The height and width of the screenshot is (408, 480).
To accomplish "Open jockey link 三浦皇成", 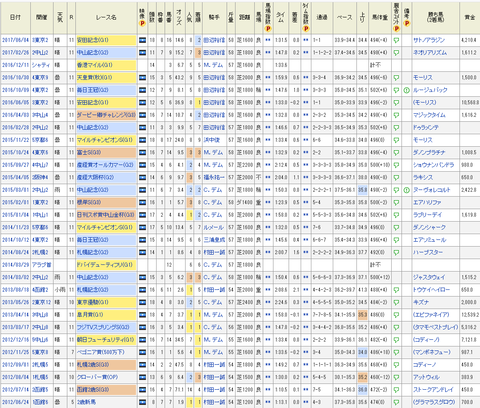I will (214, 240).
